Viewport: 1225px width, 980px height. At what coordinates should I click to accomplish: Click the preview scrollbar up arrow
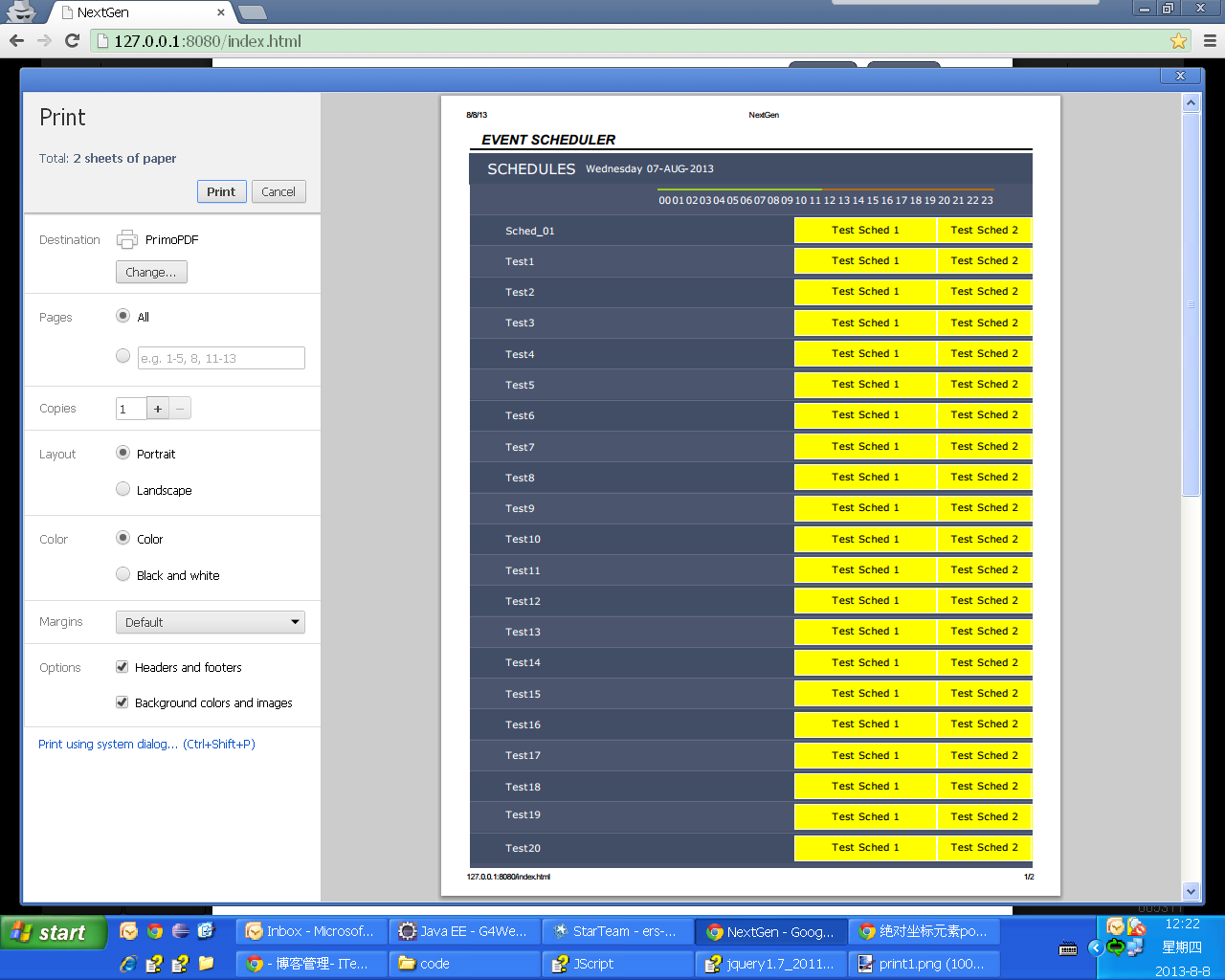(x=1191, y=102)
